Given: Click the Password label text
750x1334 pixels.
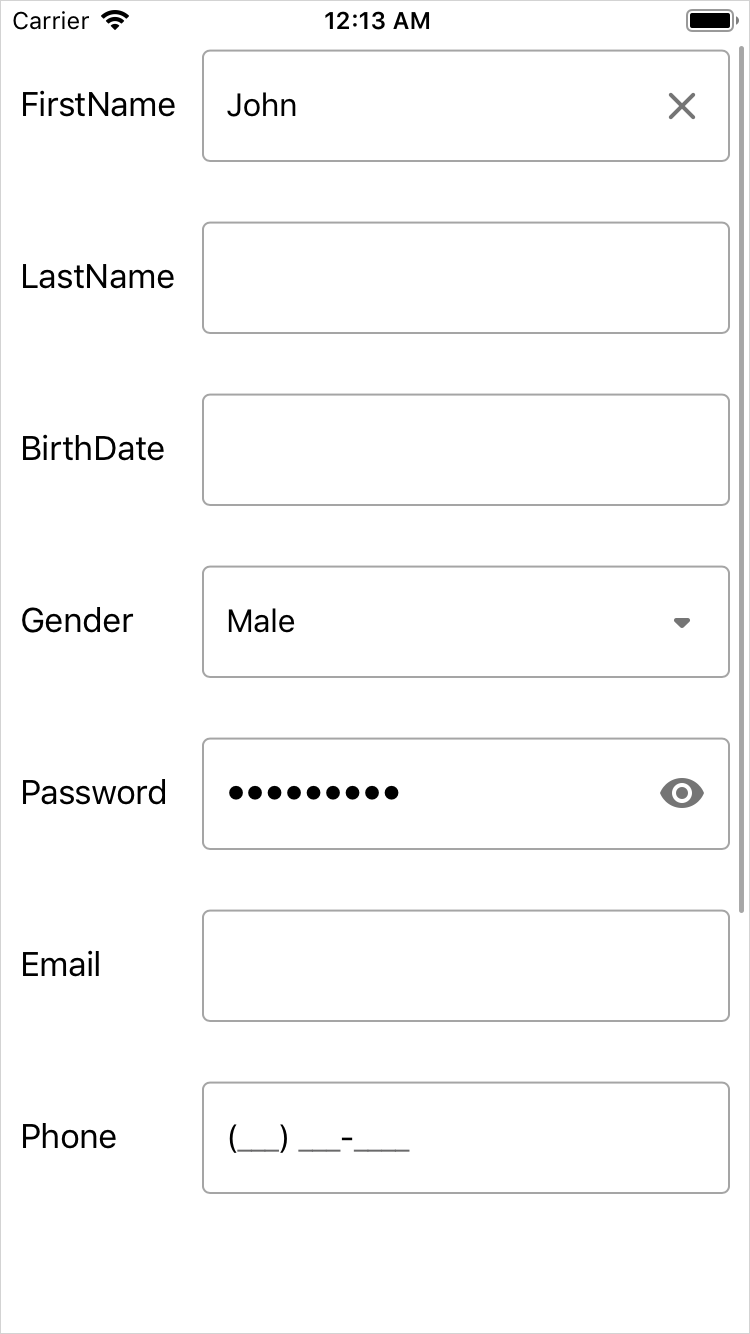Looking at the screenshot, I should pos(94,793).
